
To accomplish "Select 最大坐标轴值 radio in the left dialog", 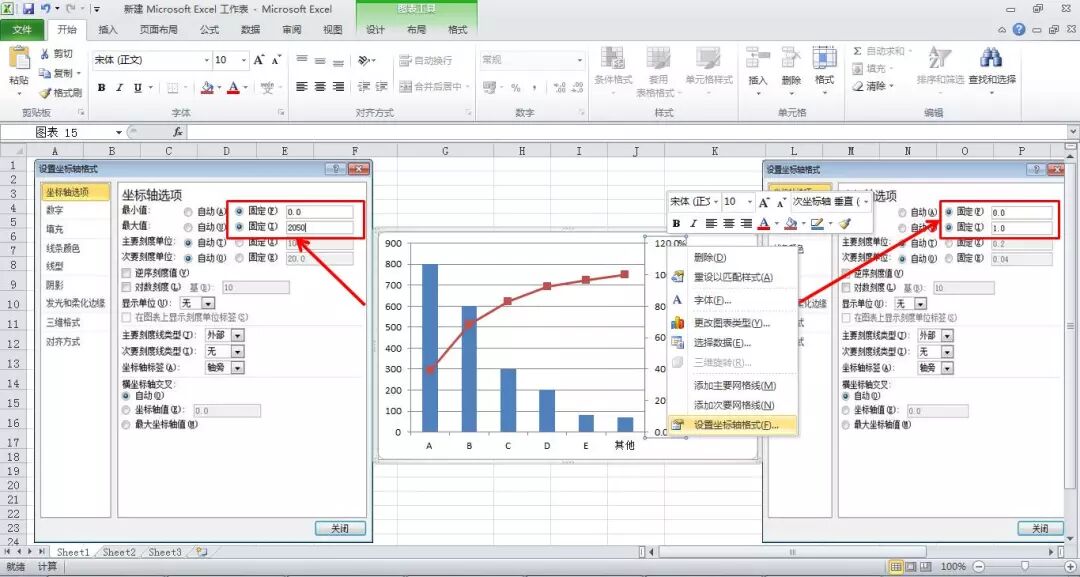I will [x=125, y=425].
